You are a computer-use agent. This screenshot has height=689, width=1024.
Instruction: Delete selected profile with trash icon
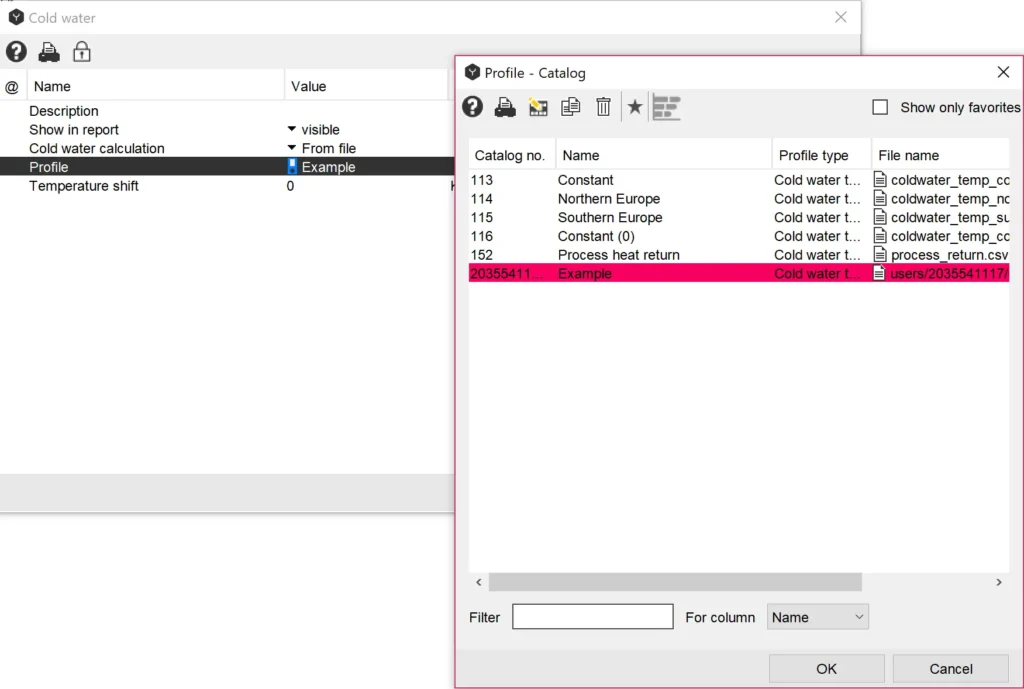[603, 107]
